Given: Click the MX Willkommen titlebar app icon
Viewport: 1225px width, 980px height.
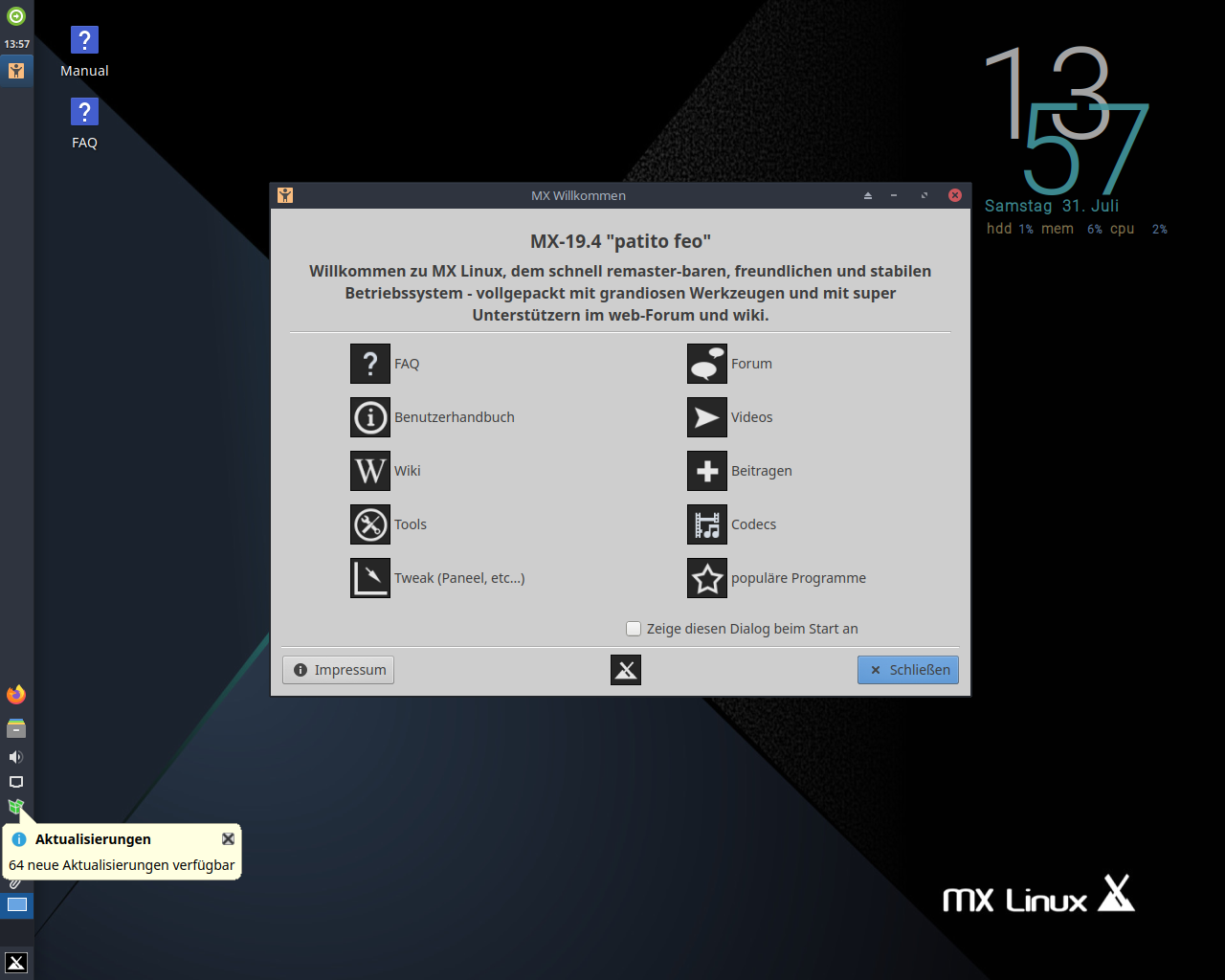Looking at the screenshot, I should coord(285,195).
